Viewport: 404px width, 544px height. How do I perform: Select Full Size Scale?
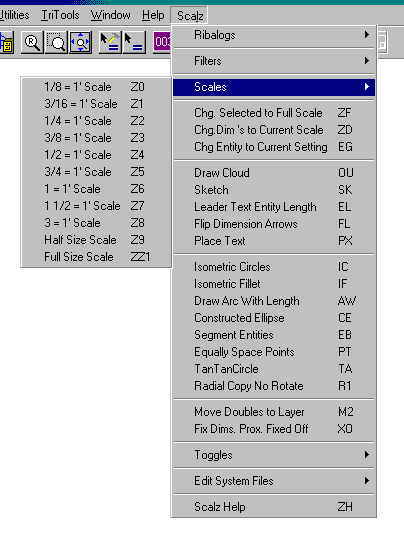pos(96,257)
